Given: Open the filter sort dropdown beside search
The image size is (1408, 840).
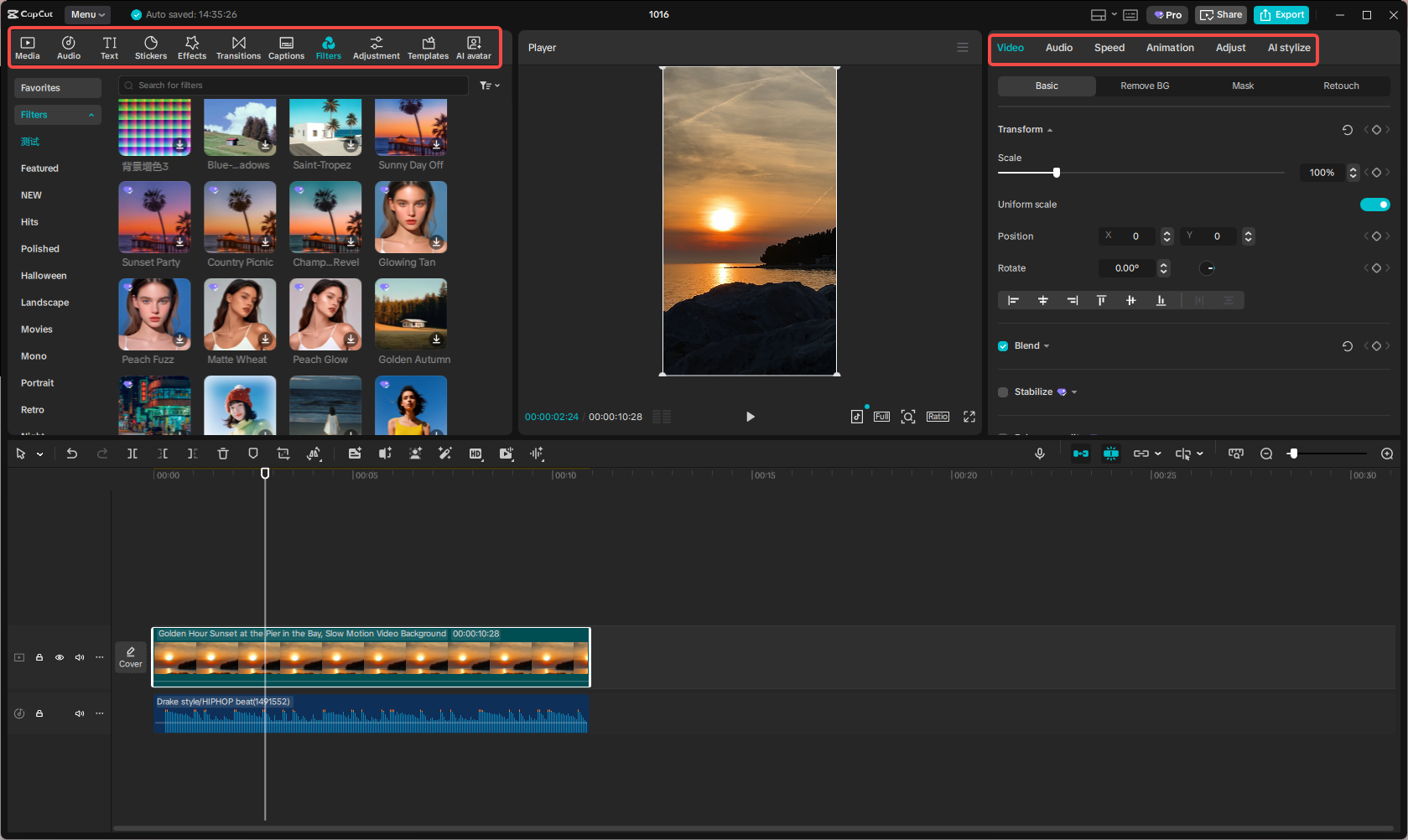Looking at the screenshot, I should coord(489,85).
